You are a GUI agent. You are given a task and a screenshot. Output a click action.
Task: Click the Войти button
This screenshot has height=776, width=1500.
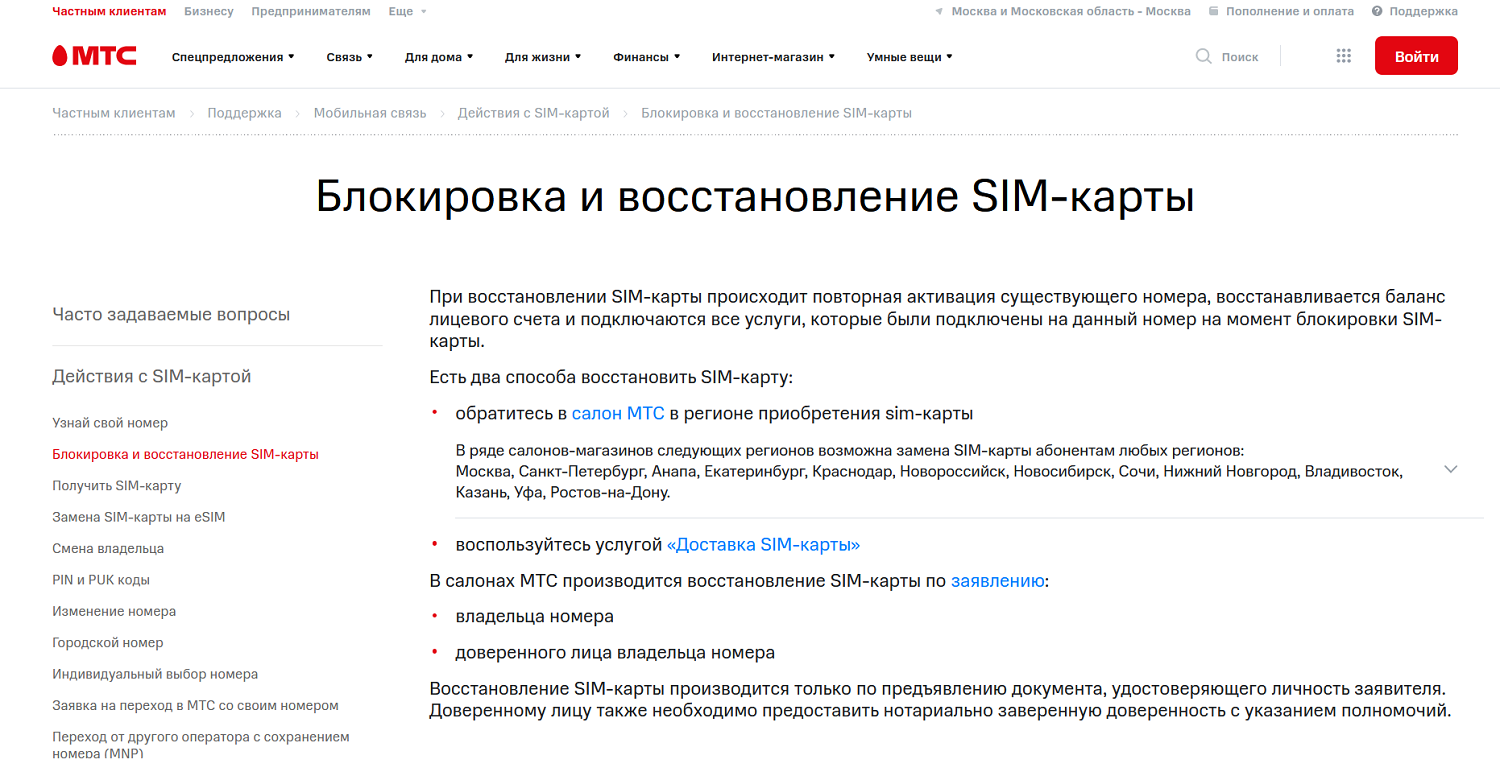tap(1416, 56)
